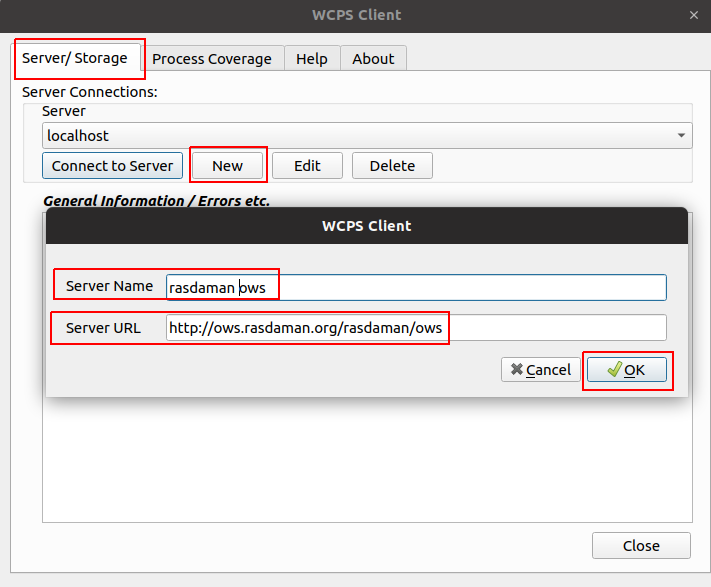Viewport: 711px width, 587px height.
Task: Open the Process Coverage tab
Action: point(212,58)
